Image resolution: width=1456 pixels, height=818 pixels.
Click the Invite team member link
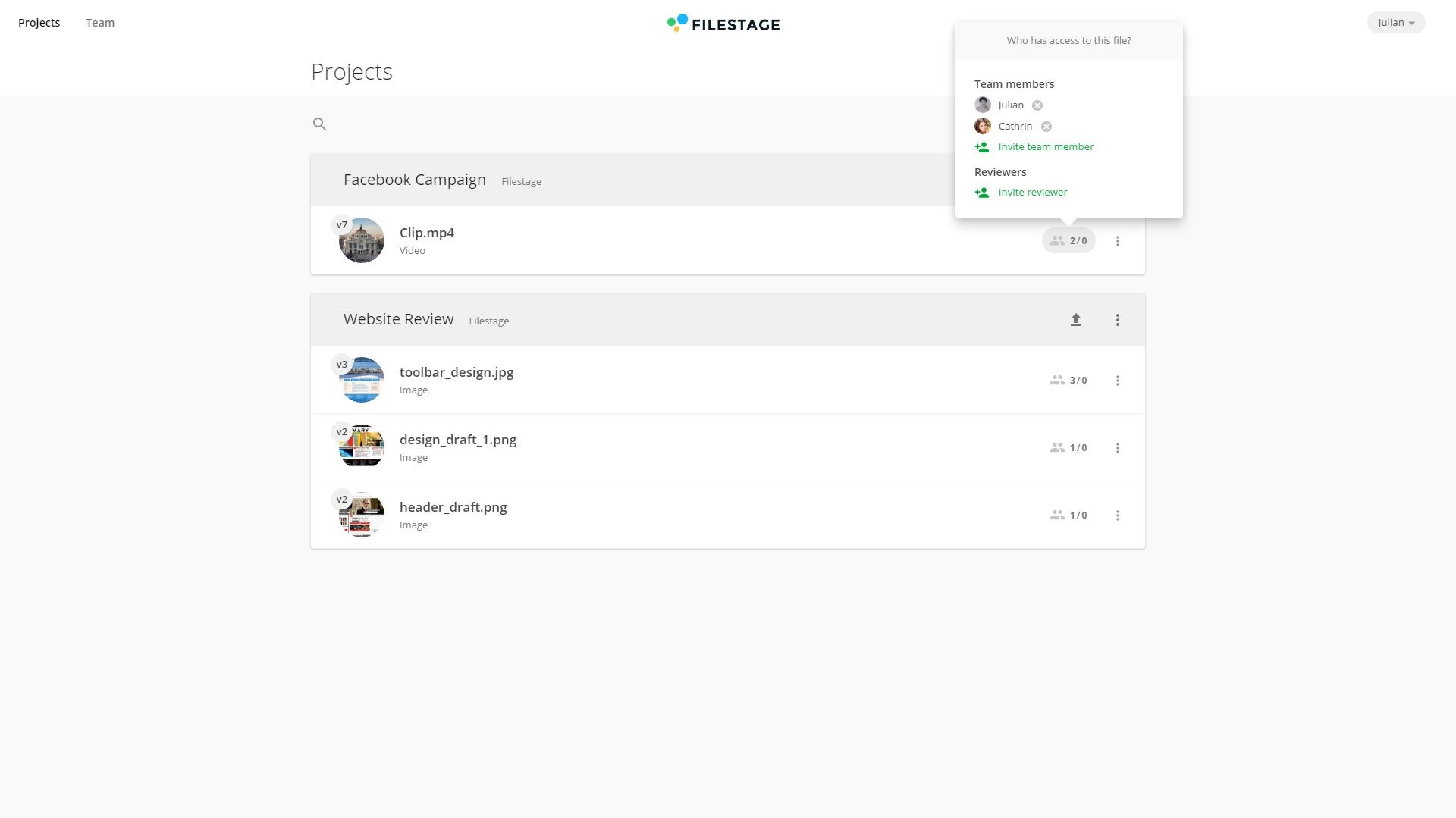[1046, 146]
